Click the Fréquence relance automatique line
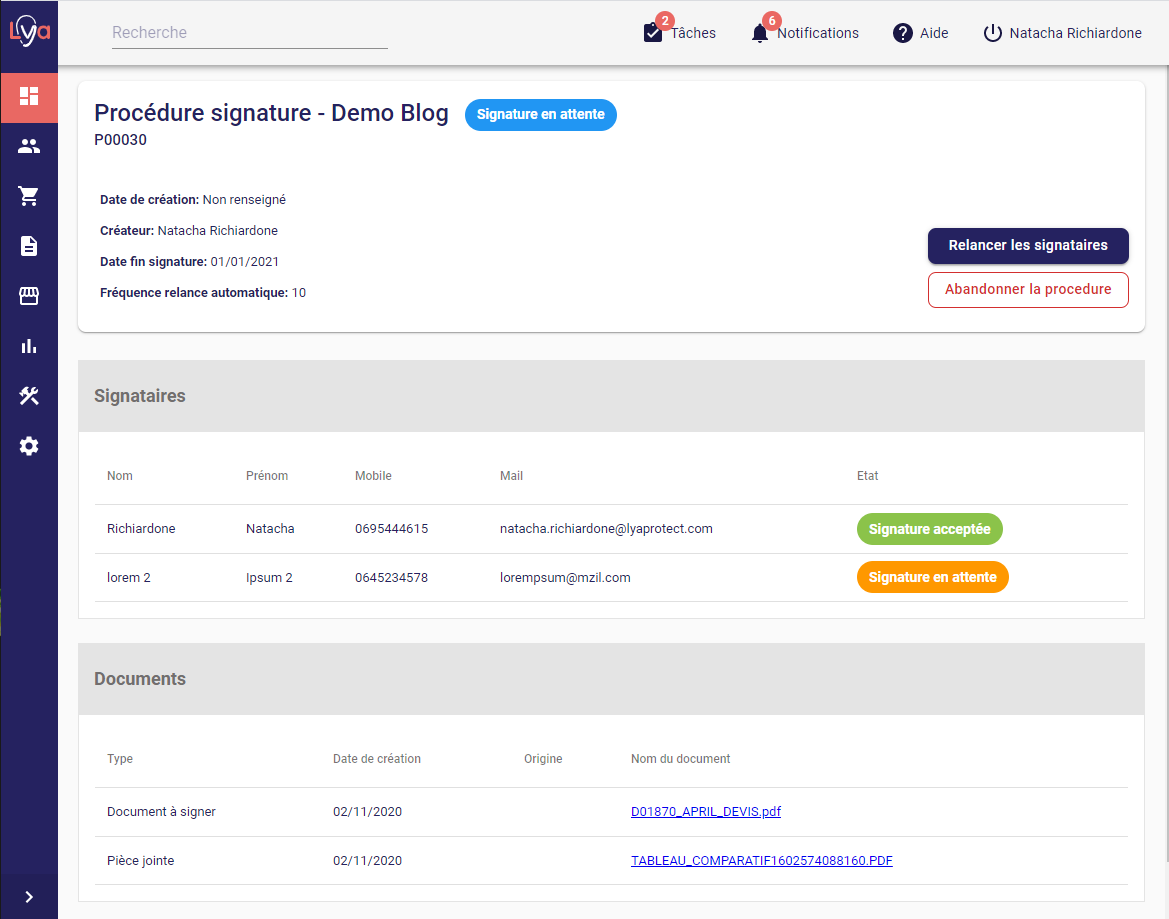Image resolution: width=1169 pixels, height=919 pixels. click(x=203, y=293)
